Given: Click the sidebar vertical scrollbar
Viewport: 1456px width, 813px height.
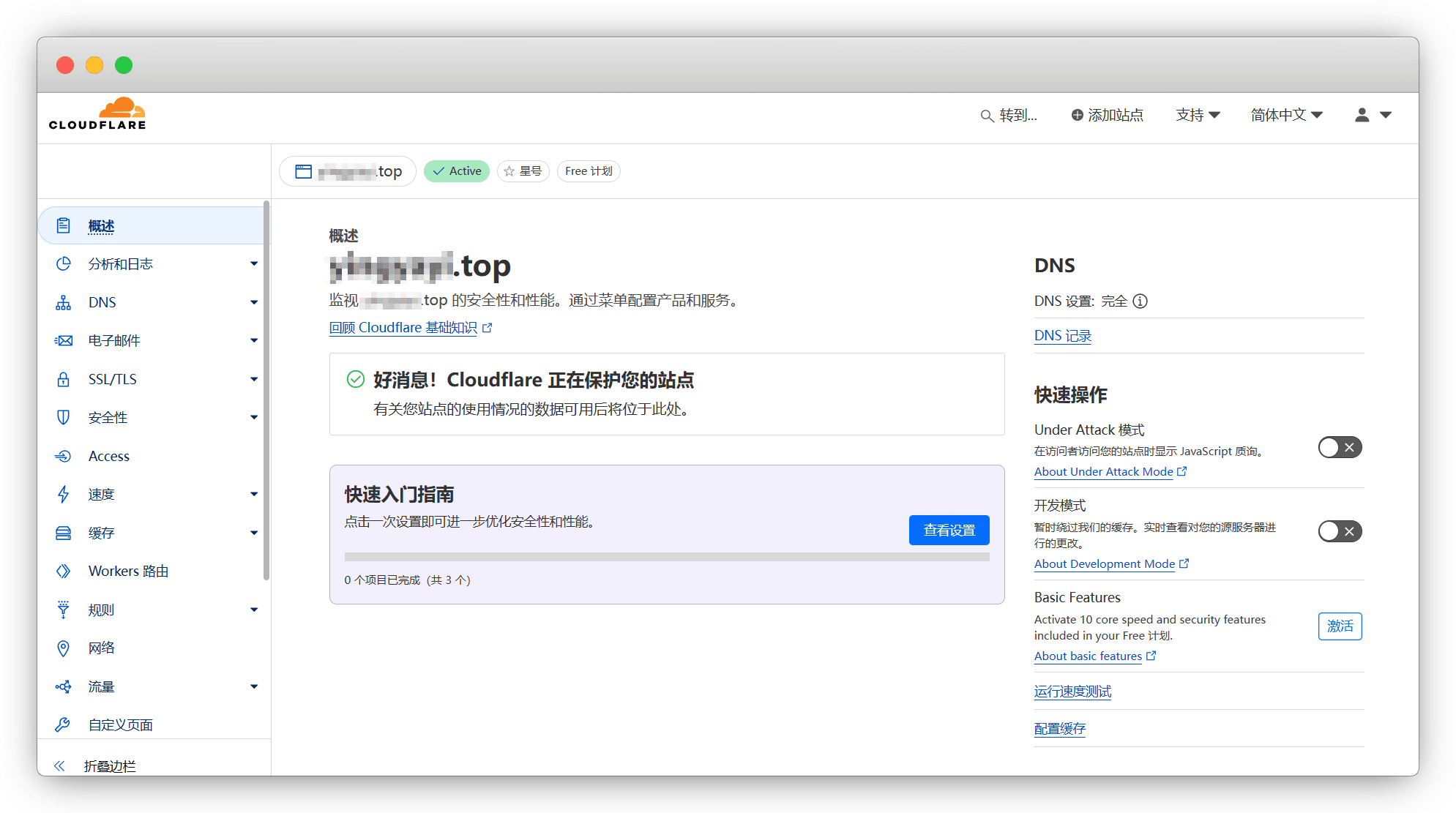Looking at the screenshot, I should 266,390.
